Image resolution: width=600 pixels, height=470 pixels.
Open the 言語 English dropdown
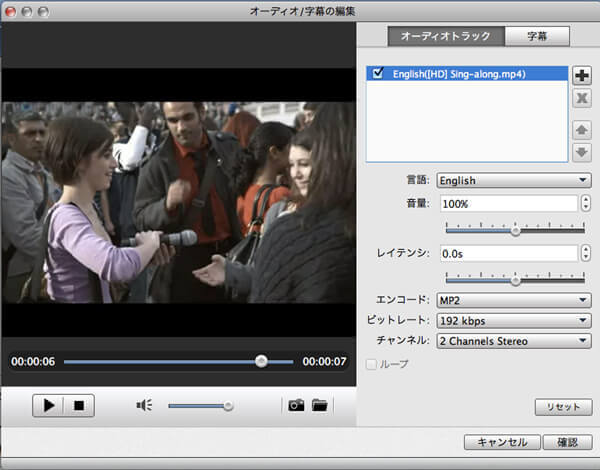pyautogui.click(x=514, y=181)
